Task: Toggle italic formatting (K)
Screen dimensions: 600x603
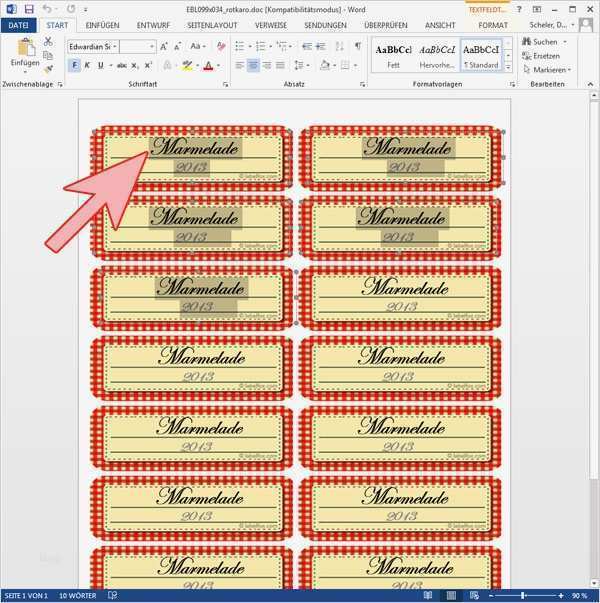Action: (x=87, y=66)
